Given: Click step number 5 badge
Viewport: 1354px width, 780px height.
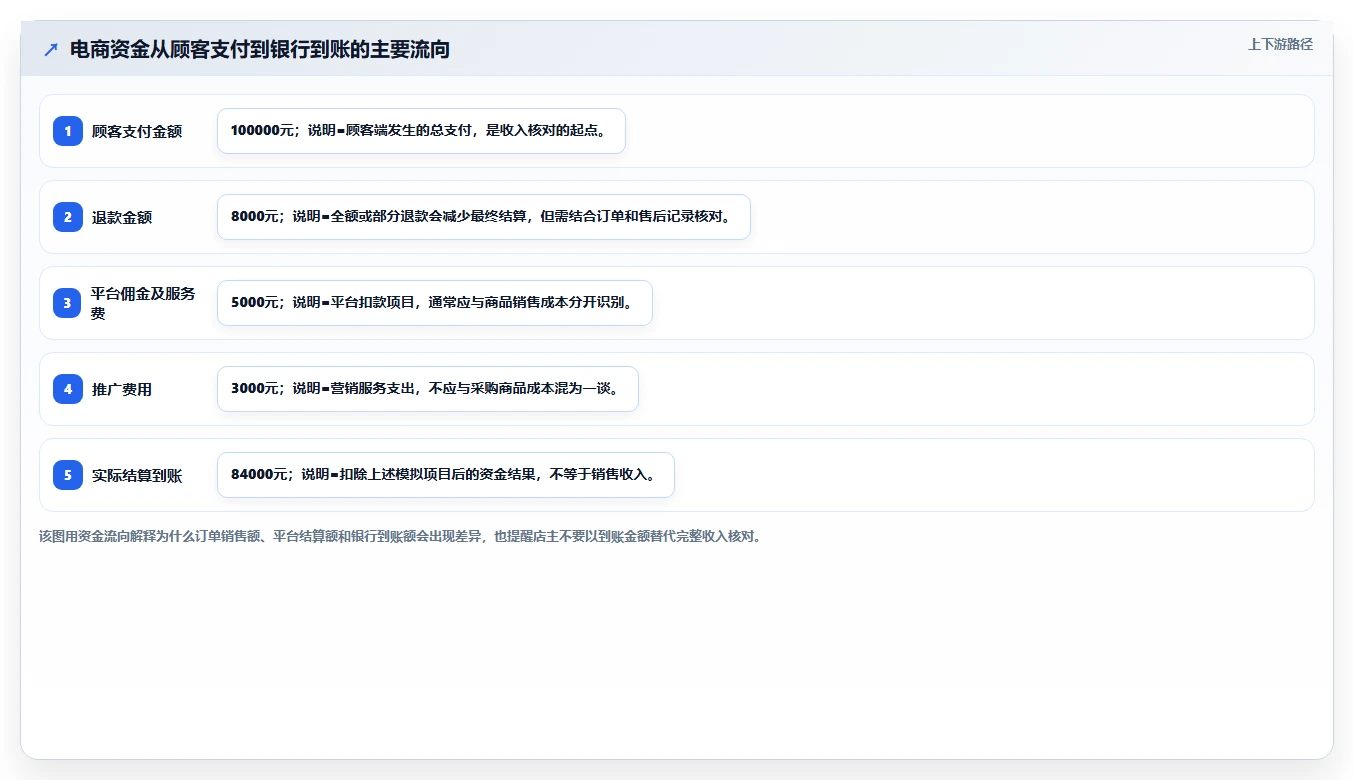Looking at the screenshot, I should [68, 475].
